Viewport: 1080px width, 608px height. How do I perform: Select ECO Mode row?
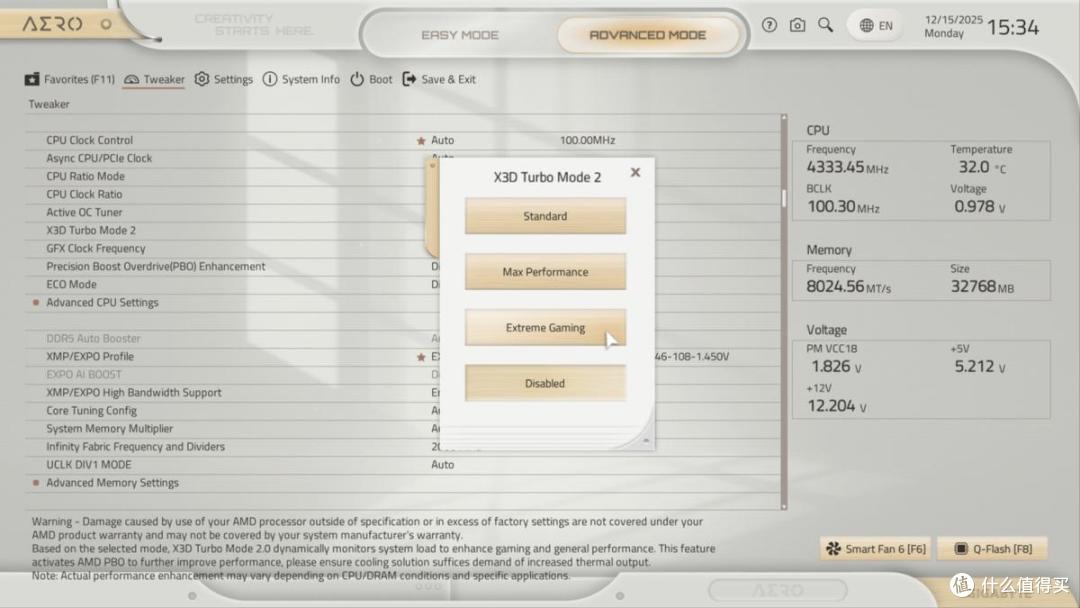(x=403, y=284)
